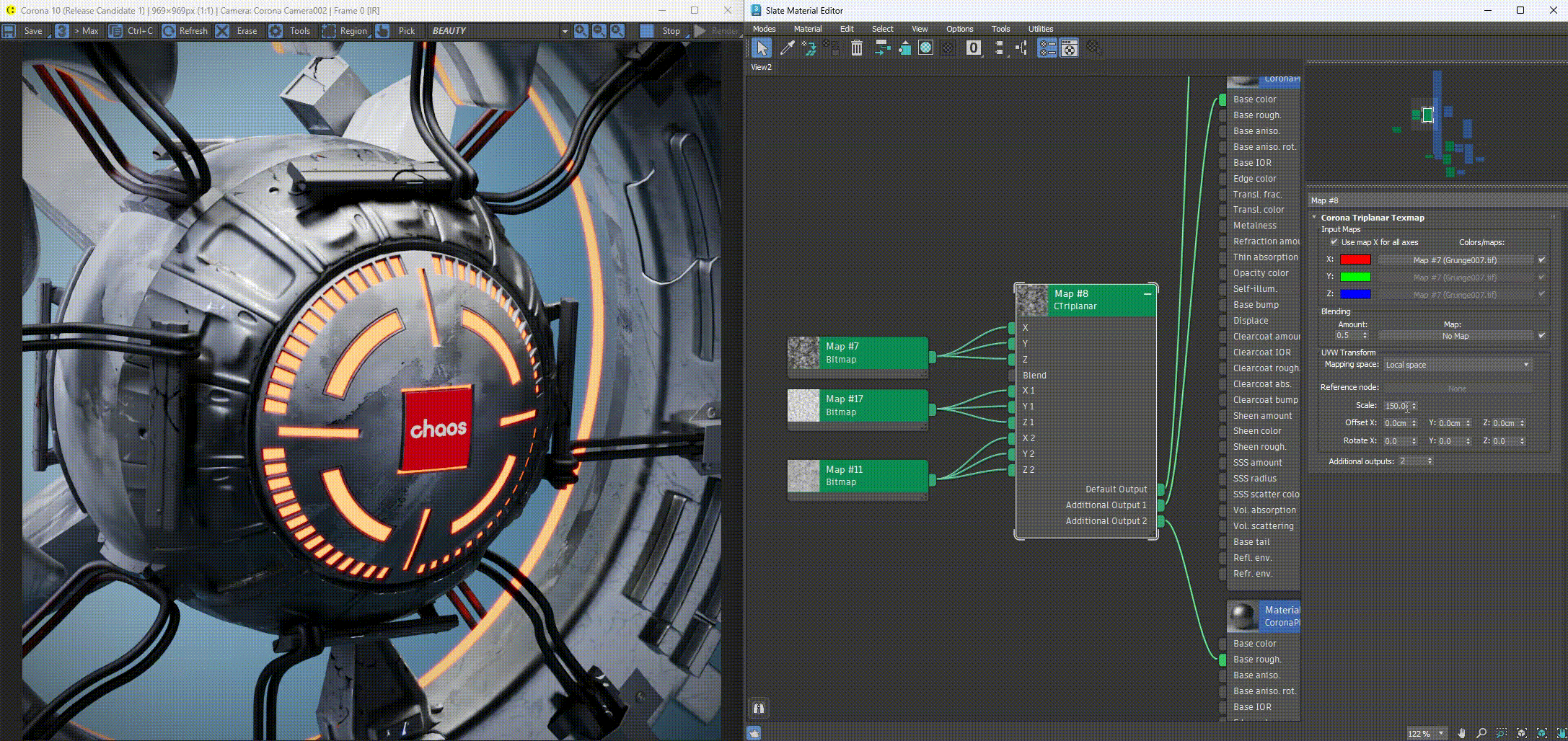The image size is (1568, 741).
Task: Click the Blending 'No Map' slot button
Action: point(1455,336)
